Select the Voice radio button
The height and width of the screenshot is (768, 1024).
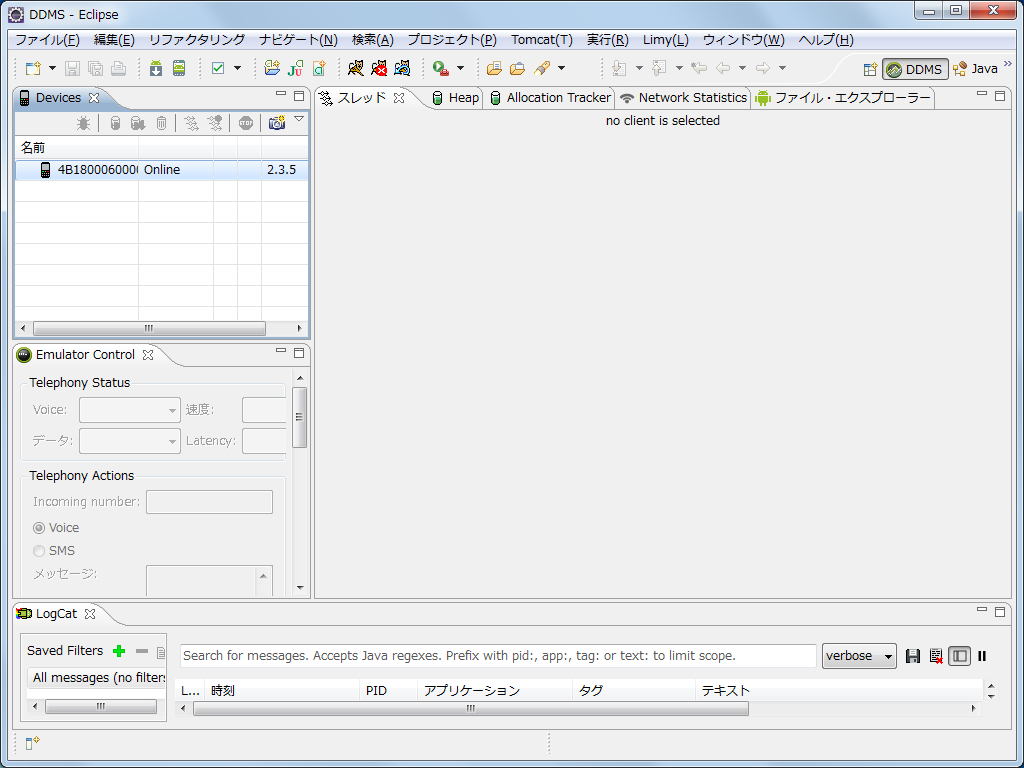click(x=39, y=528)
